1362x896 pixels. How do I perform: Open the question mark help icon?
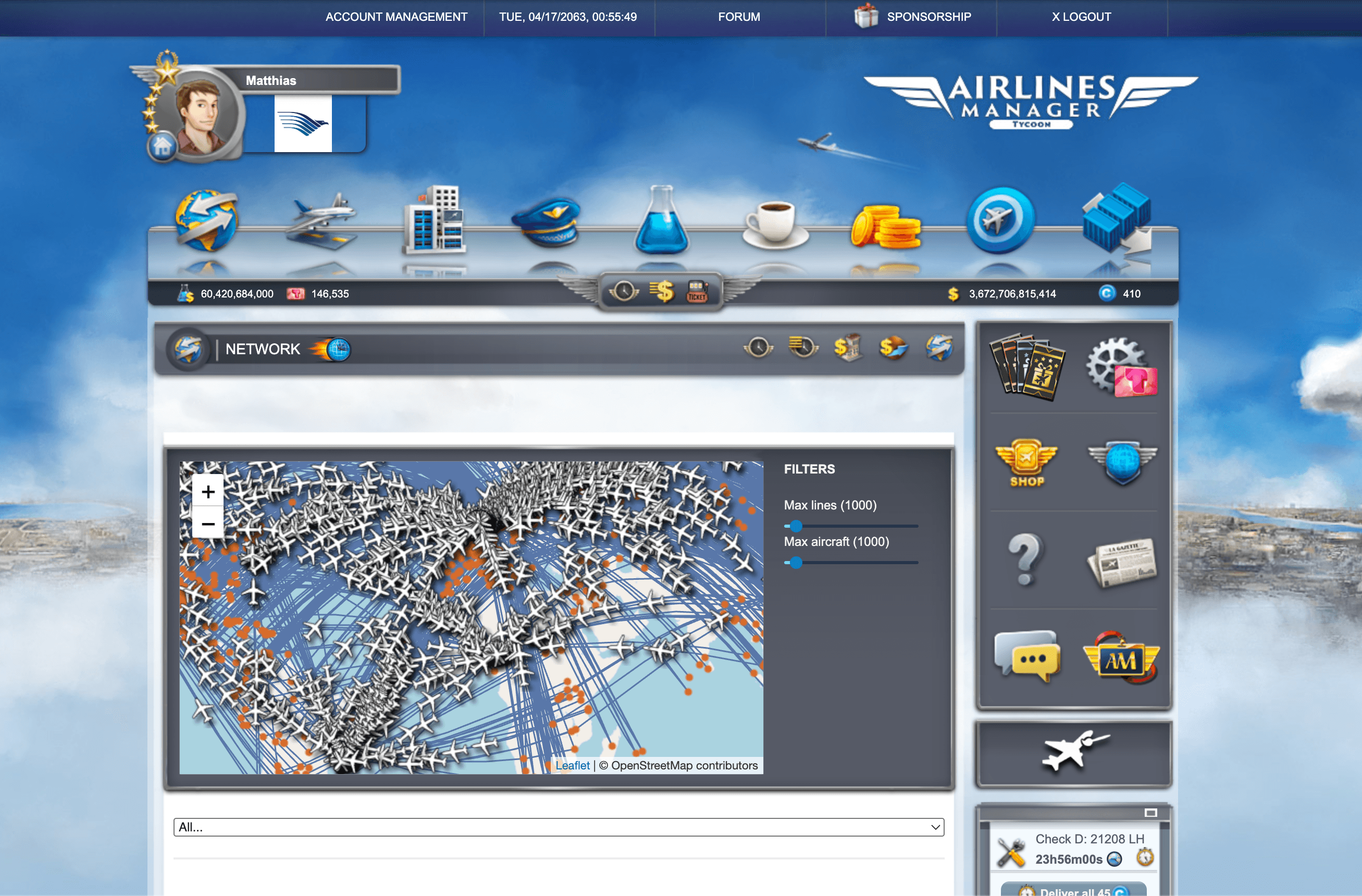coord(1025,559)
